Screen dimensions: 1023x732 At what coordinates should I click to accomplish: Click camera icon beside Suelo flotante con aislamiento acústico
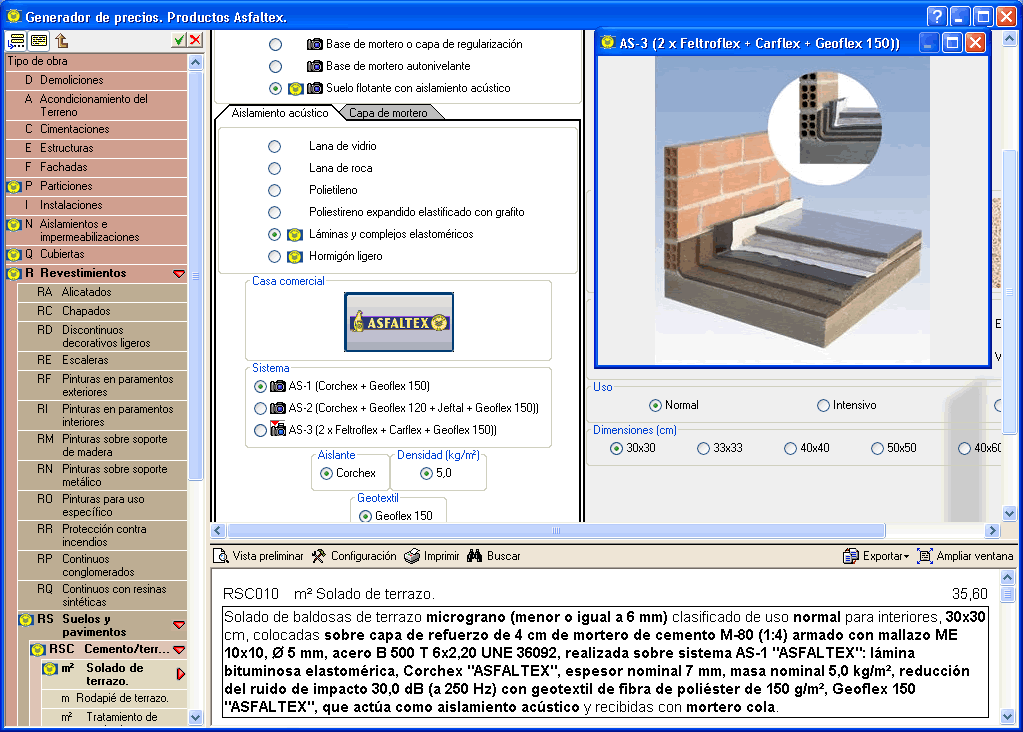(x=314, y=88)
